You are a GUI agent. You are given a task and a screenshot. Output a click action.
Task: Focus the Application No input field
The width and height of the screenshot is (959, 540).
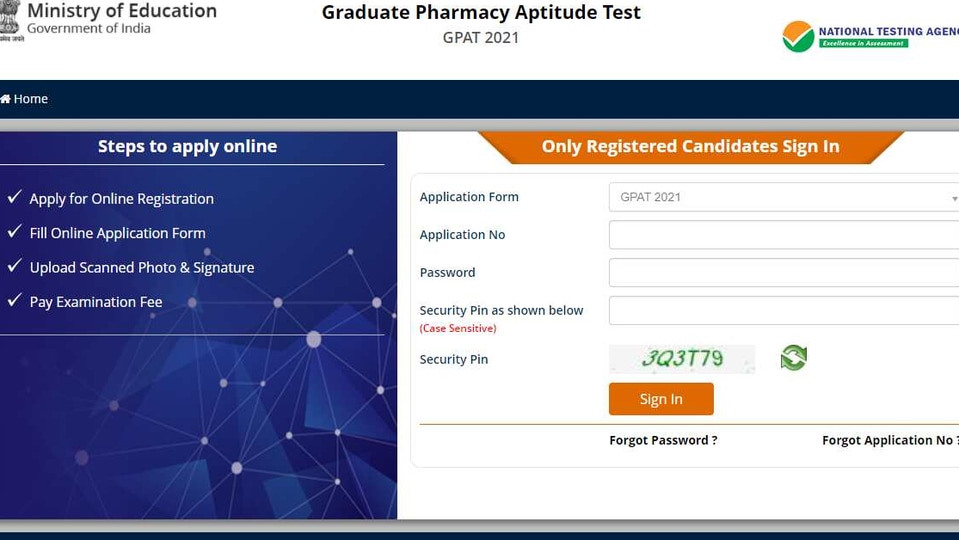tap(784, 235)
